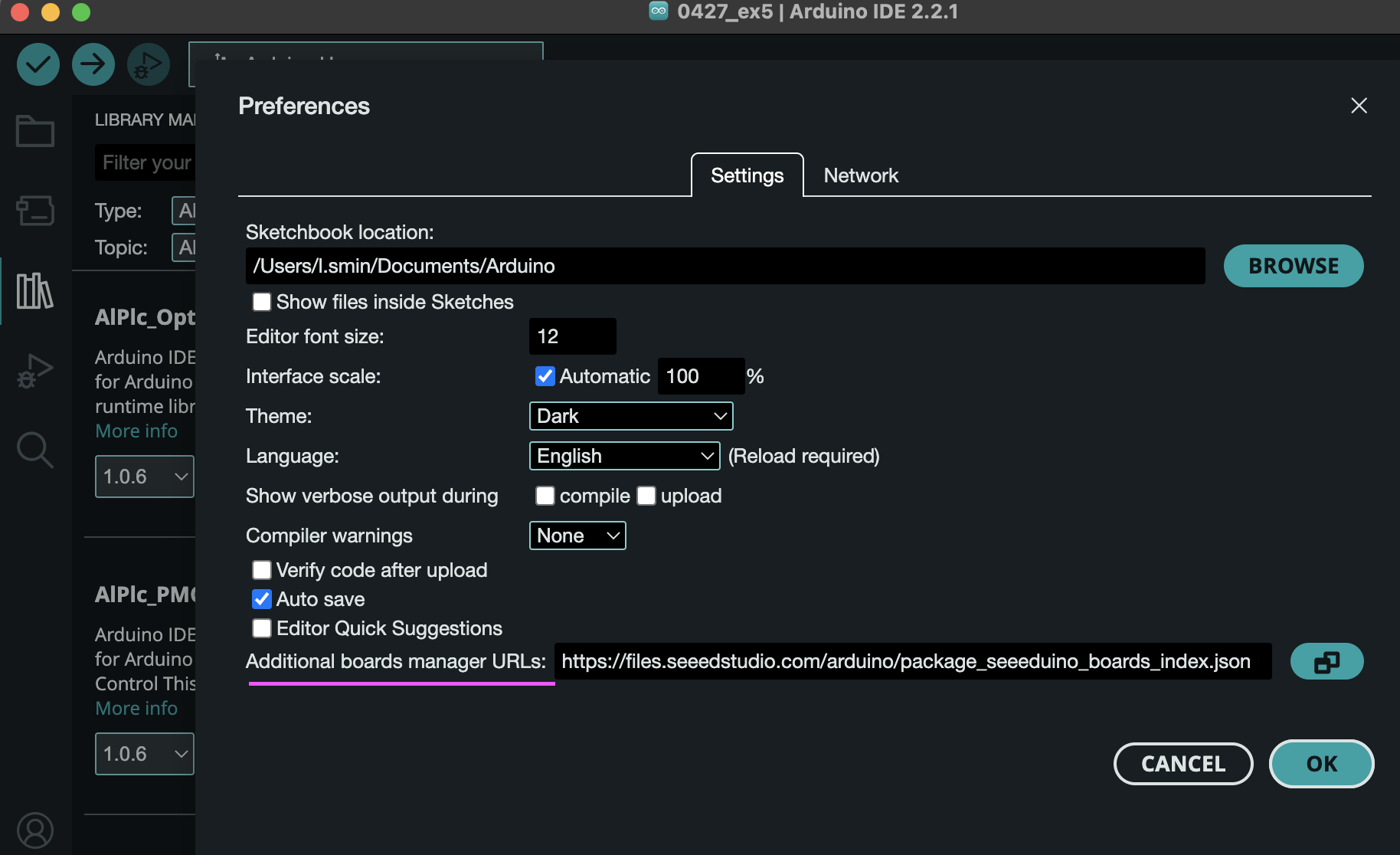Open the Topic filter dropdown
The width and height of the screenshot is (1400, 855).
tap(184, 247)
